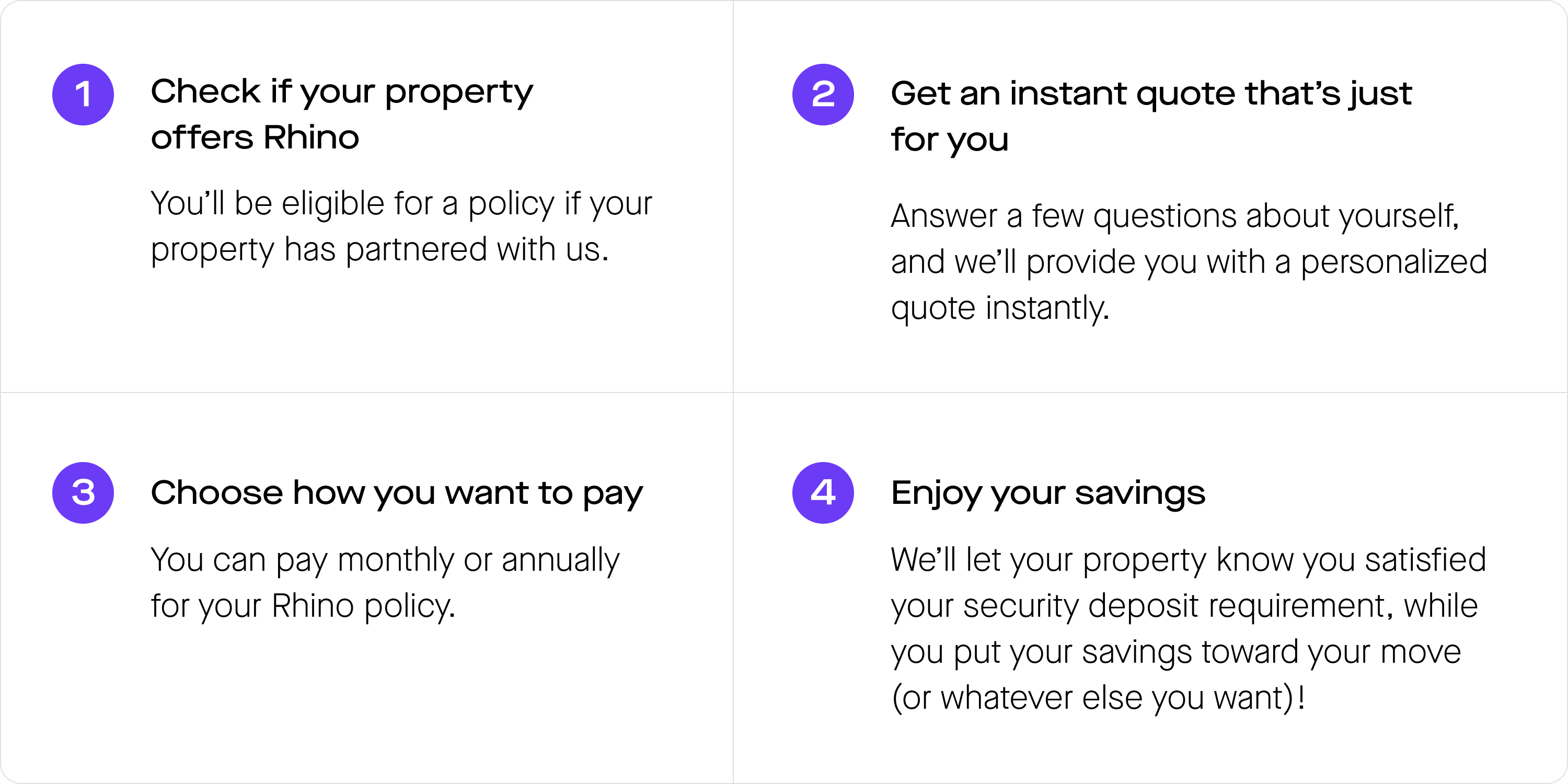
Task: Click the purple step 4 circle icon
Action: (823, 492)
